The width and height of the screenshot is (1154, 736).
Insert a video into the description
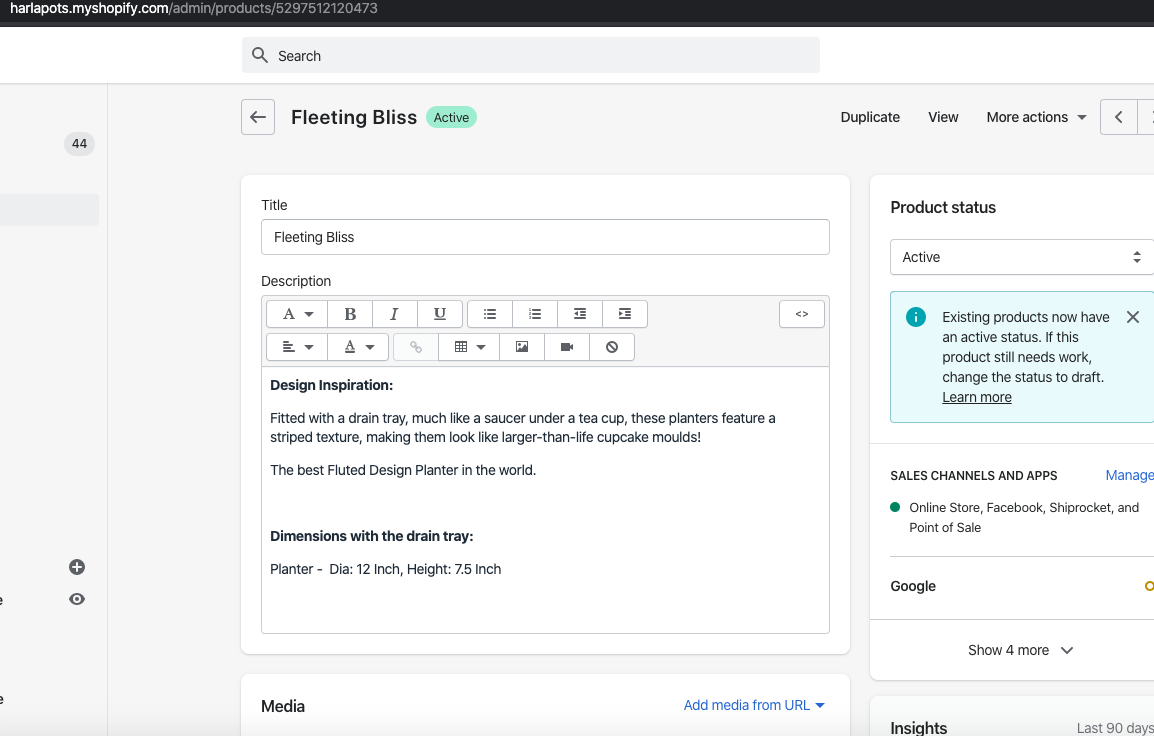pos(566,346)
